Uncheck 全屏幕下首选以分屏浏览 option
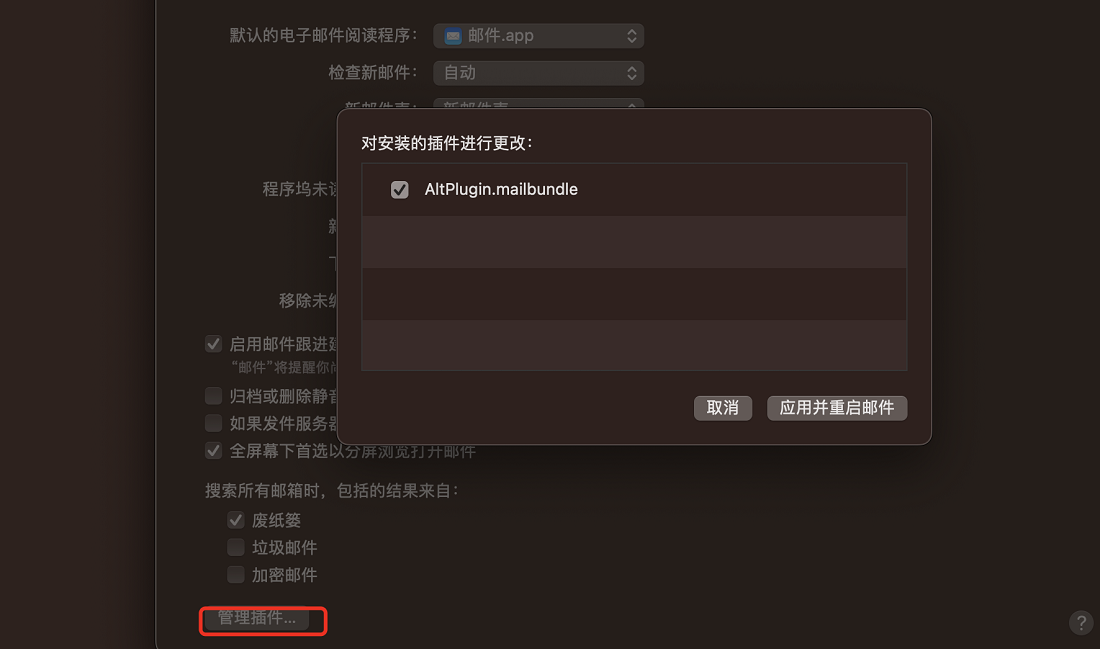Screen dimensions: 1100x649 (x=213, y=450)
